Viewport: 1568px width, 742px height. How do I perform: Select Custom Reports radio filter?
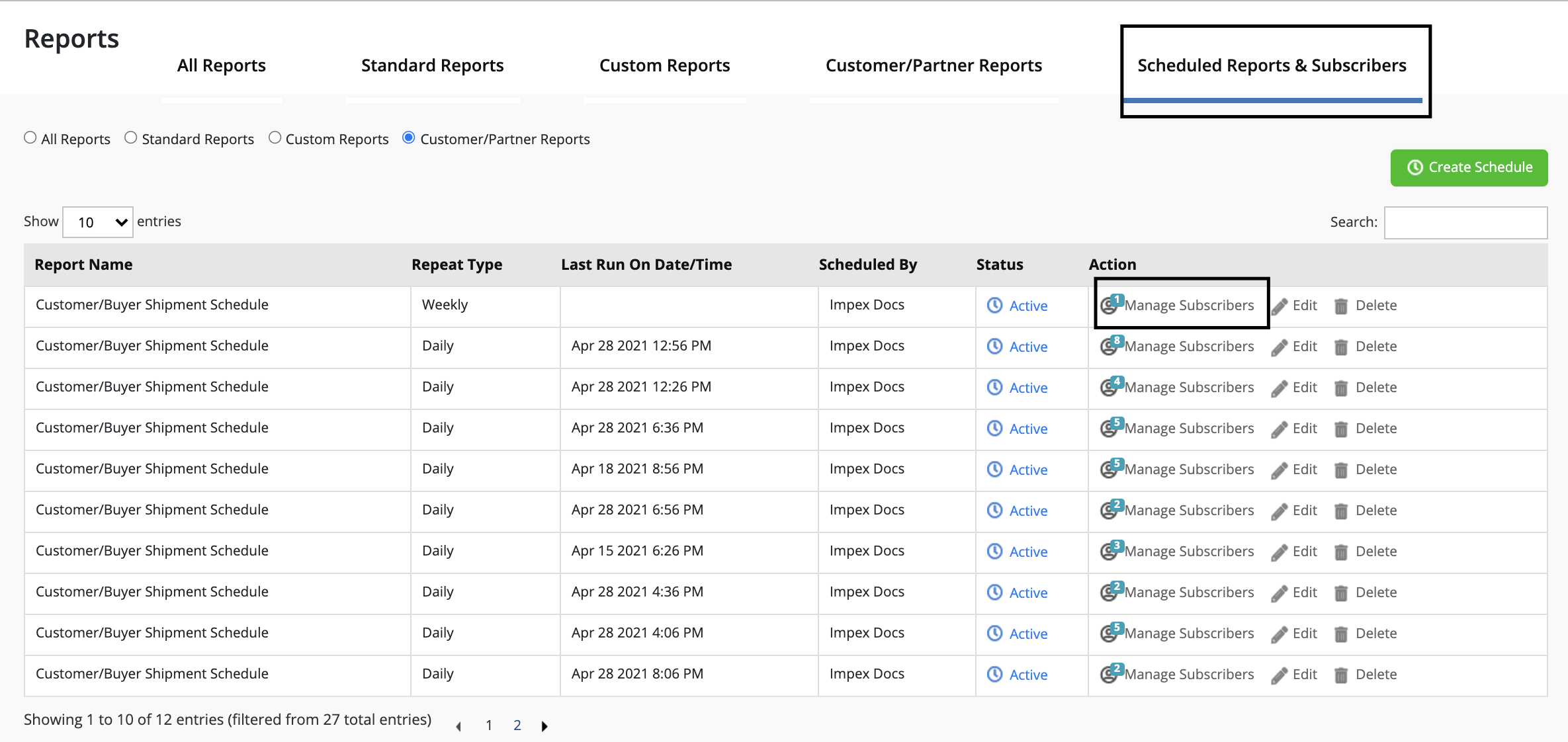[x=275, y=138]
